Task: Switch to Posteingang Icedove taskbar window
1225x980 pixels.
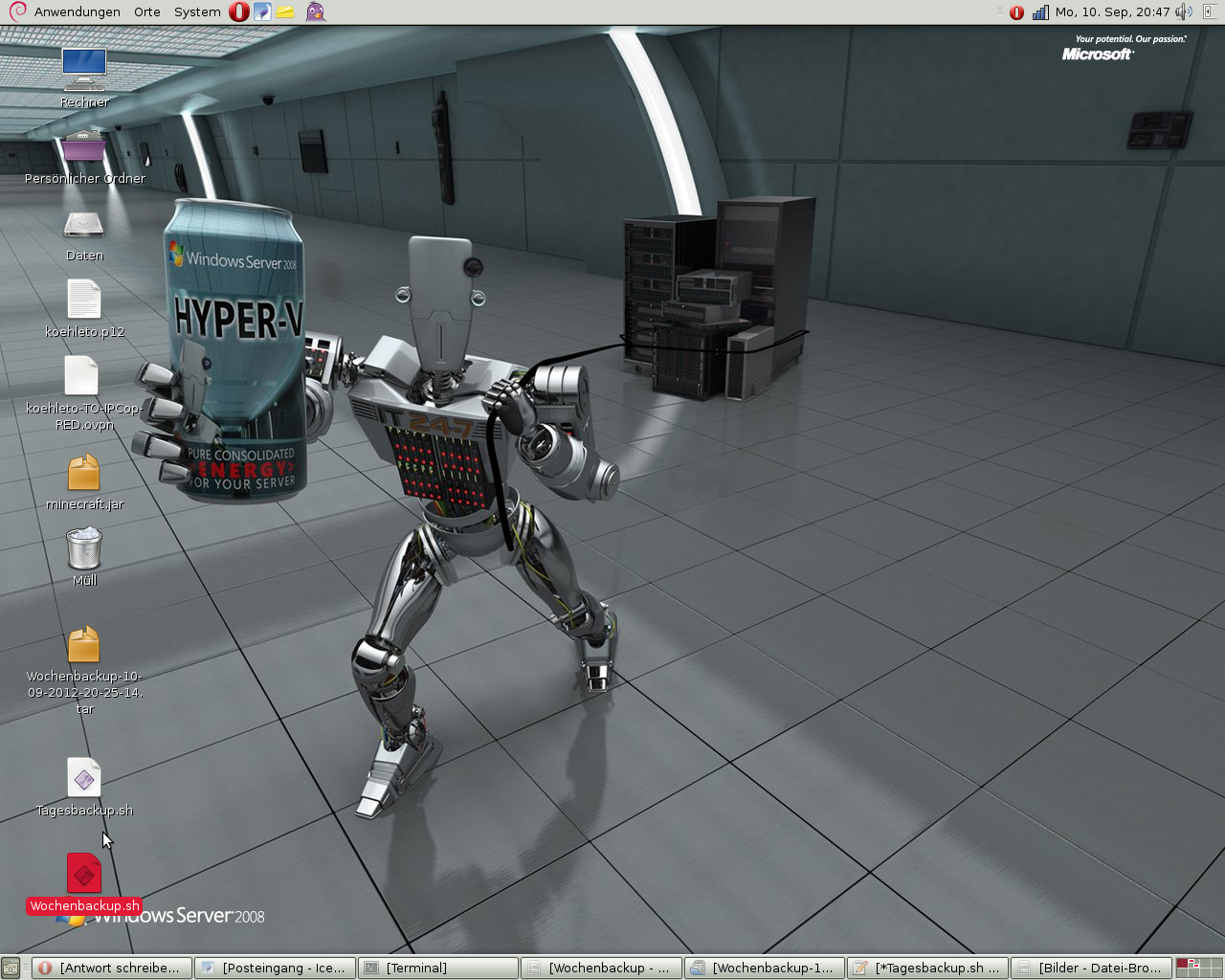Action: (x=276, y=968)
